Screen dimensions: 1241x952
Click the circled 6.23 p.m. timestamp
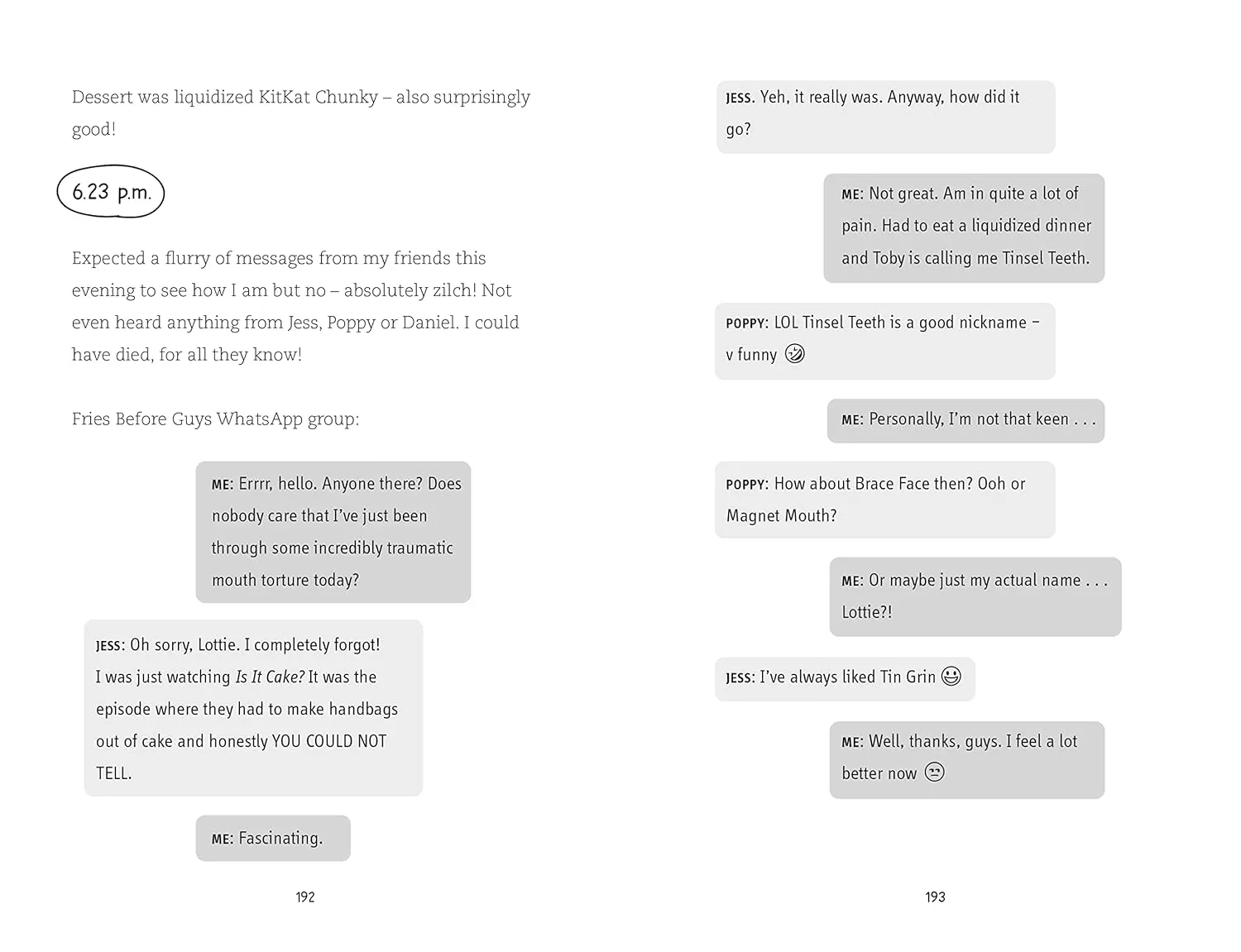(x=111, y=193)
